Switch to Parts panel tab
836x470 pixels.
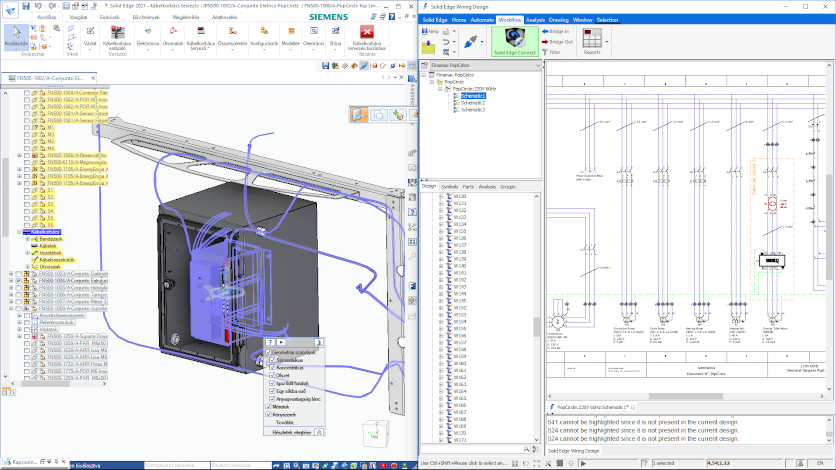click(x=468, y=187)
